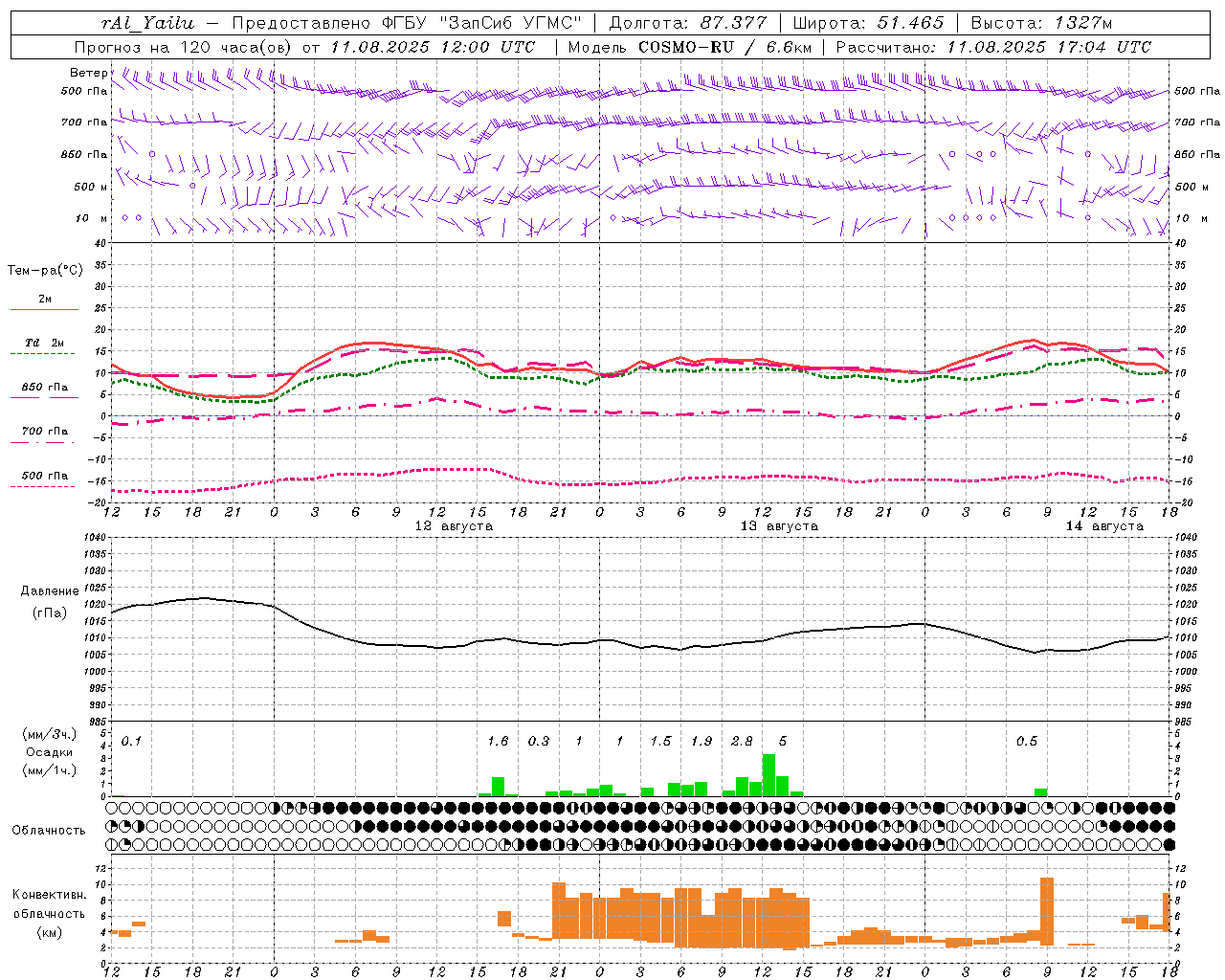Click the 0.1 precipitation total value

coord(131,741)
